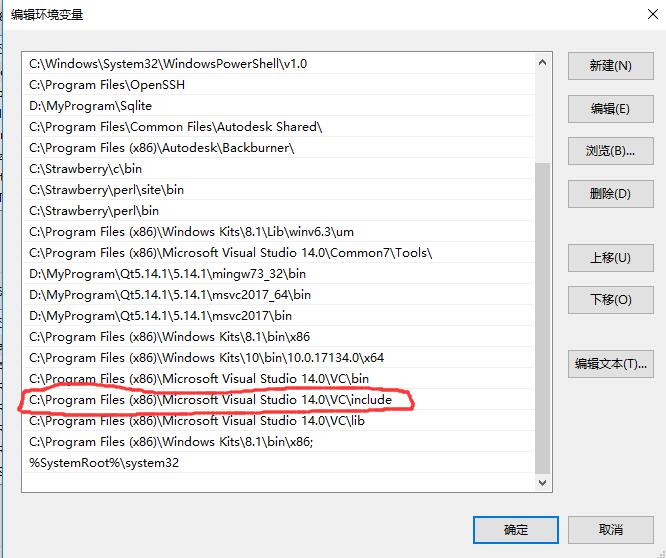Screen dimensions: 666x558
Task: Click the vertical scrollbar thumb
Action: point(542,318)
